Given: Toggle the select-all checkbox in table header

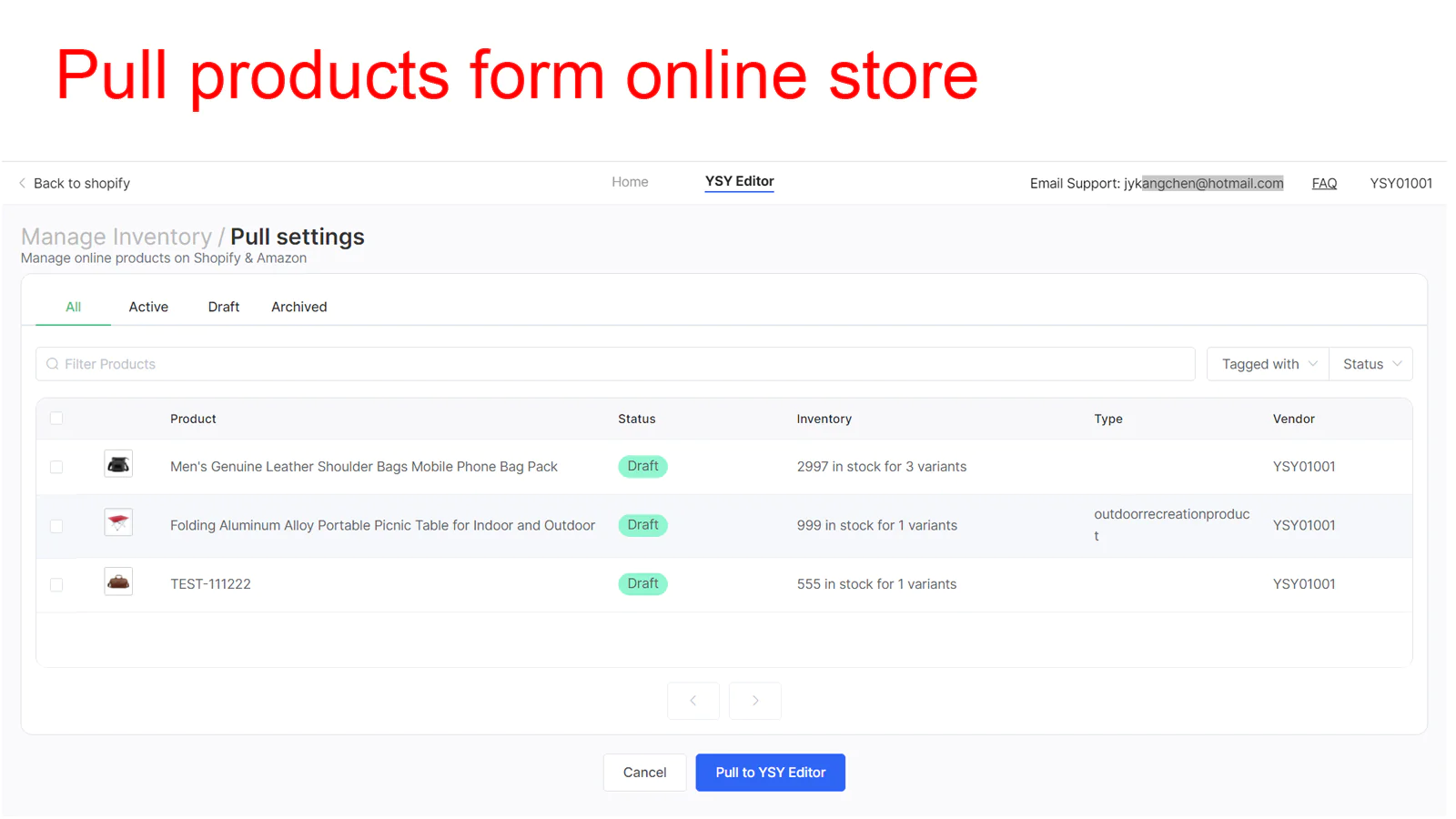Looking at the screenshot, I should point(56,419).
